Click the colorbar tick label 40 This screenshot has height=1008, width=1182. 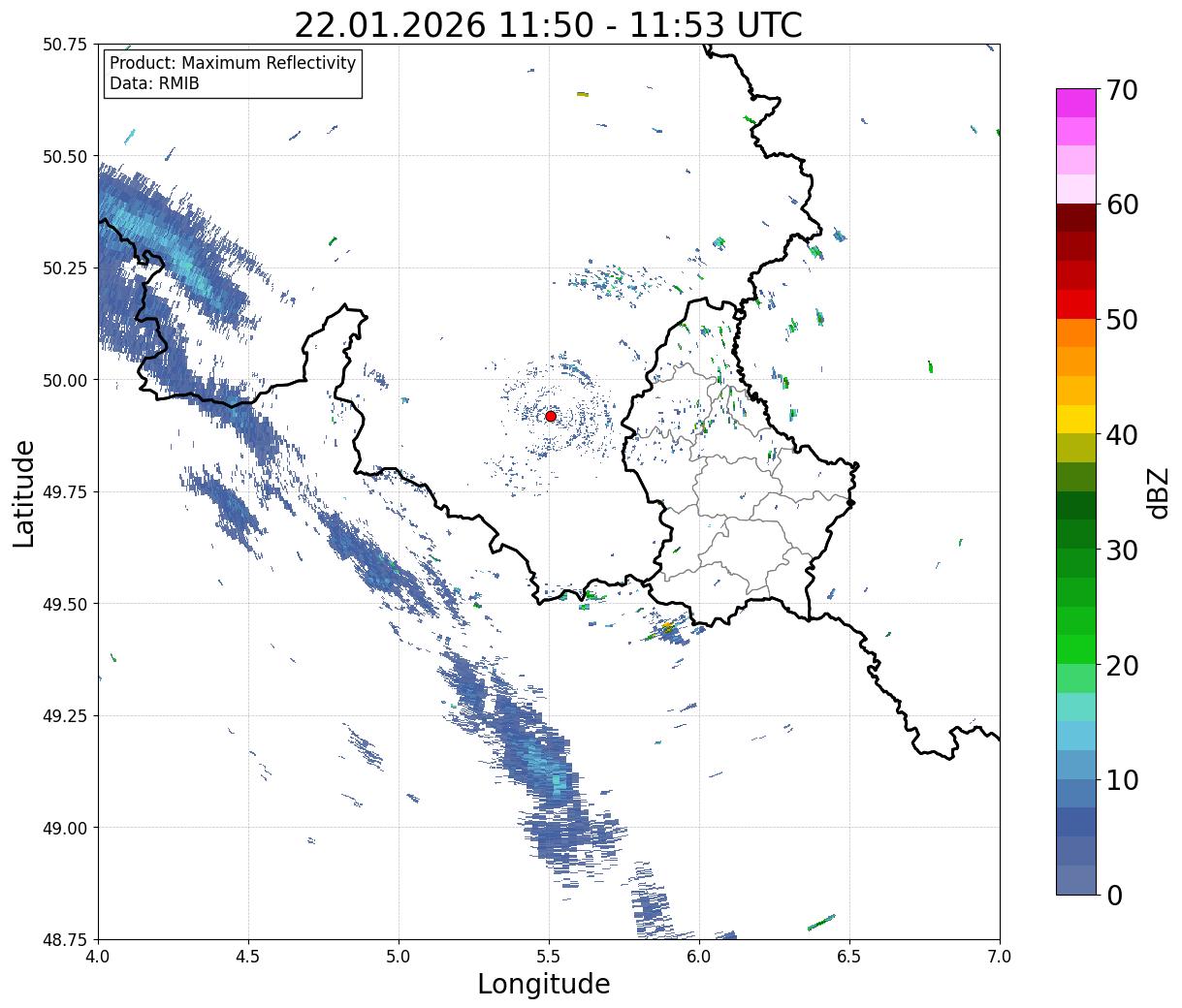(x=1122, y=434)
